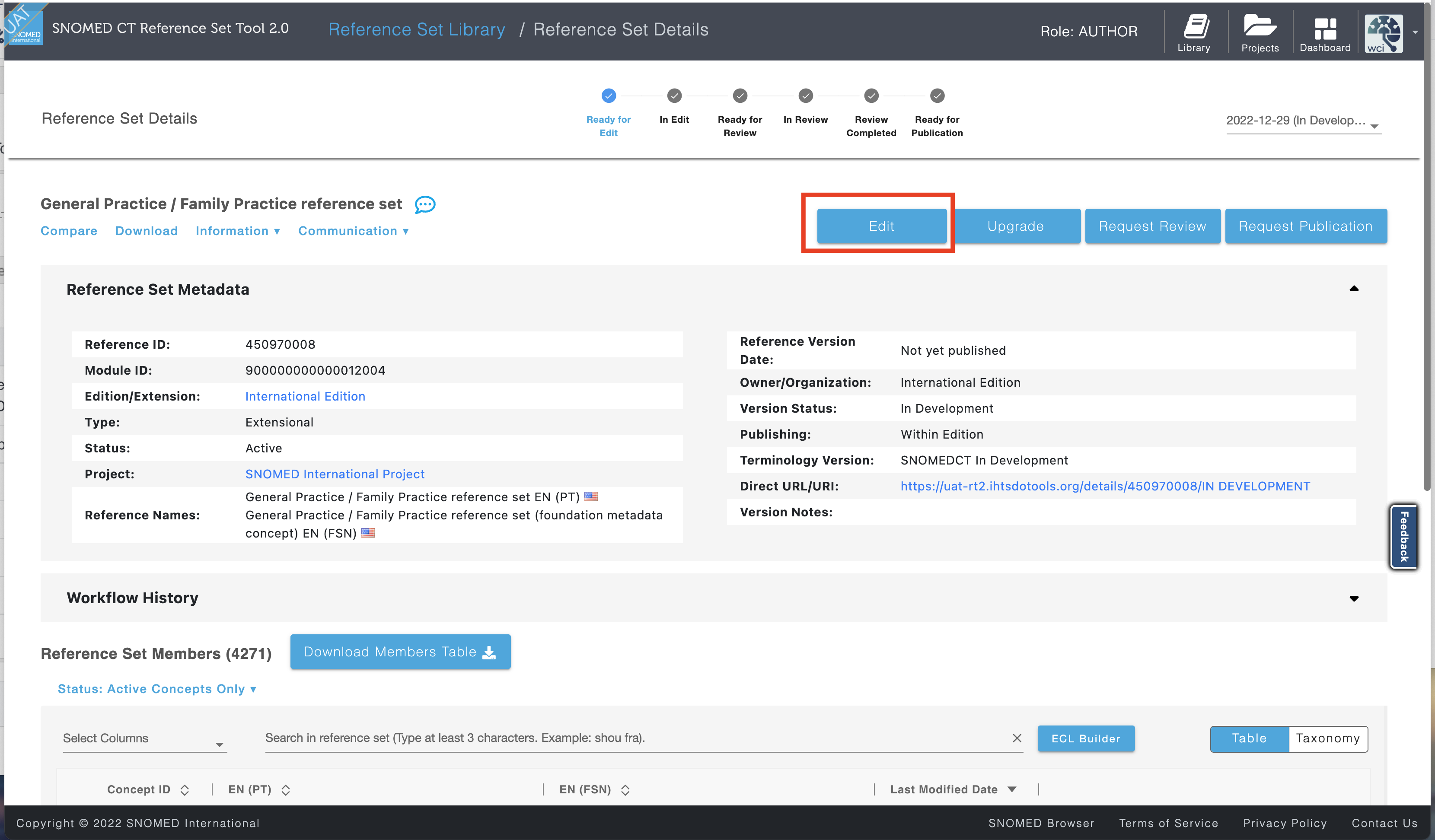Clear the reference set search with X

pyautogui.click(x=1017, y=738)
